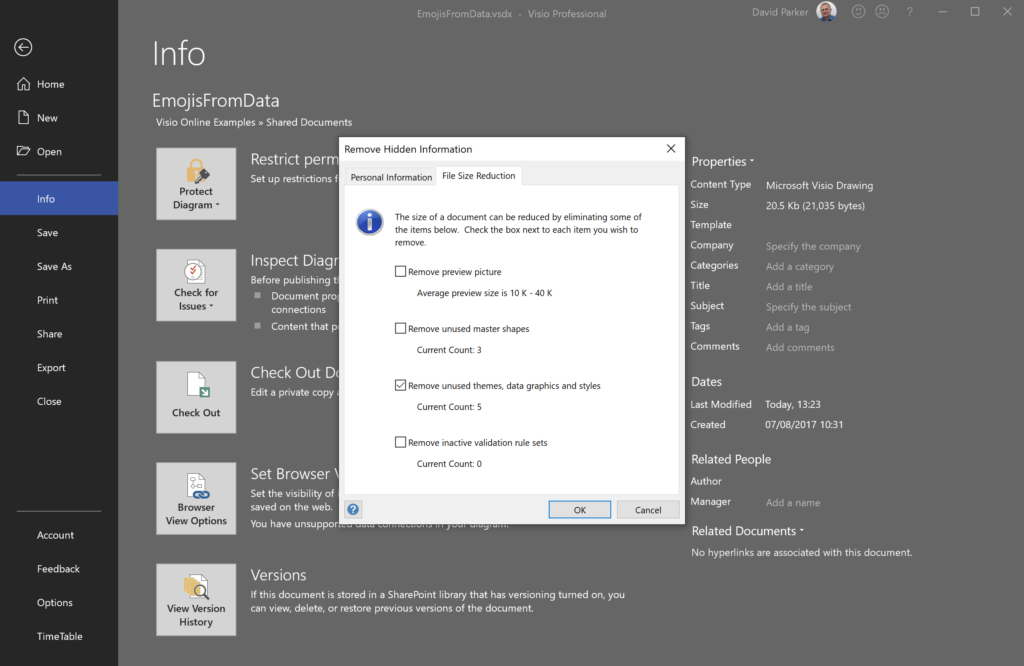The width and height of the screenshot is (1024, 666).
Task: Enable Remove unused master shapes
Action: [x=400, y=328]
